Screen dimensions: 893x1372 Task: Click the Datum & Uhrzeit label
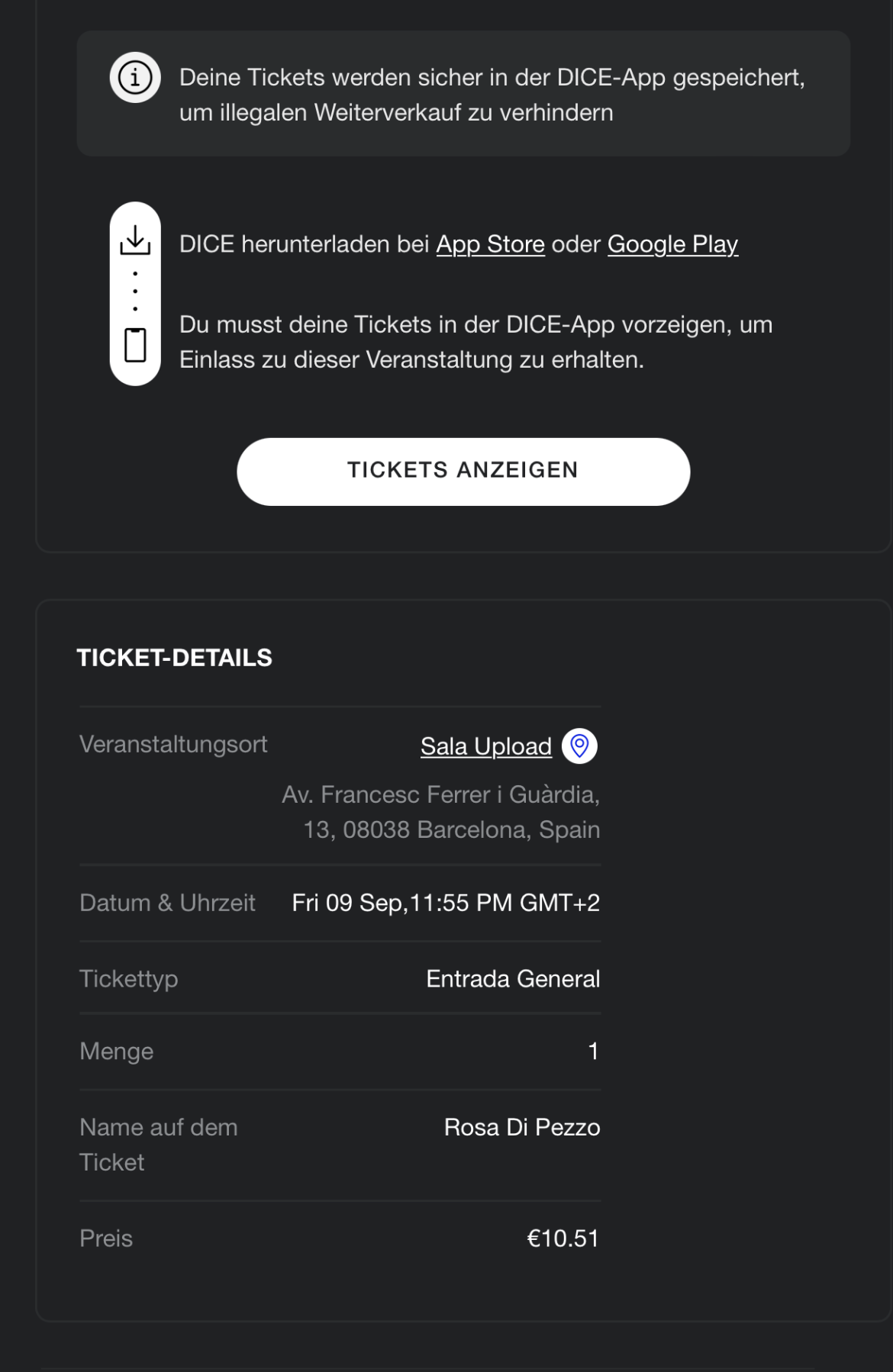point(167,903)
